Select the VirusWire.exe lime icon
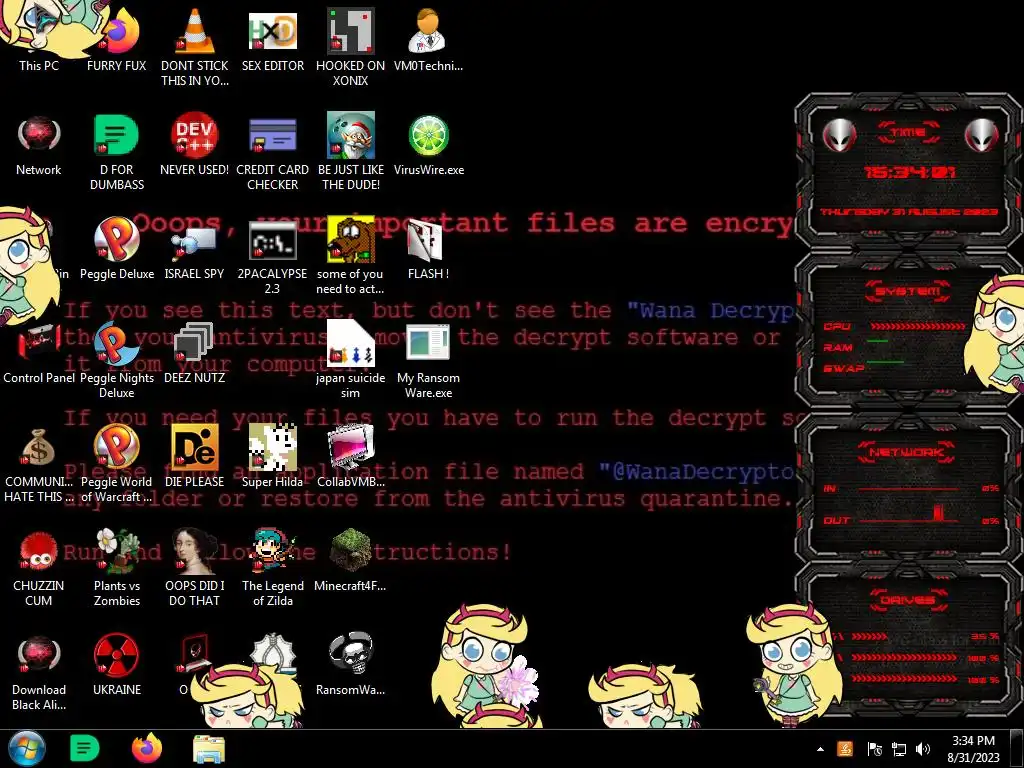The width and height of the screenshot is (1024, 768). pos(428,145)
